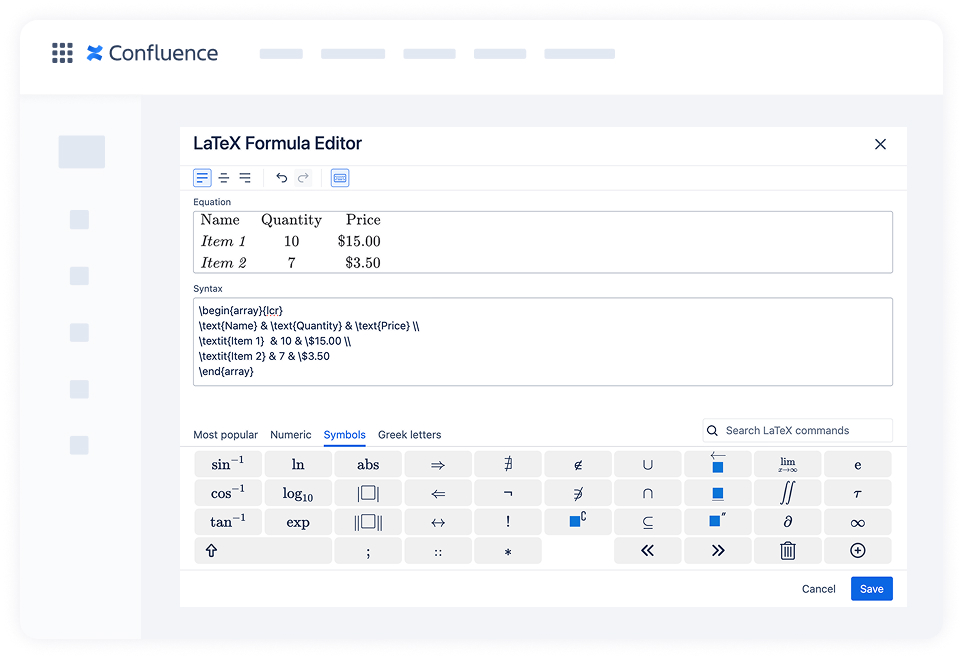Click the Confluence logo
Viewport: 963px width, 659px height.
coord(152,53)
